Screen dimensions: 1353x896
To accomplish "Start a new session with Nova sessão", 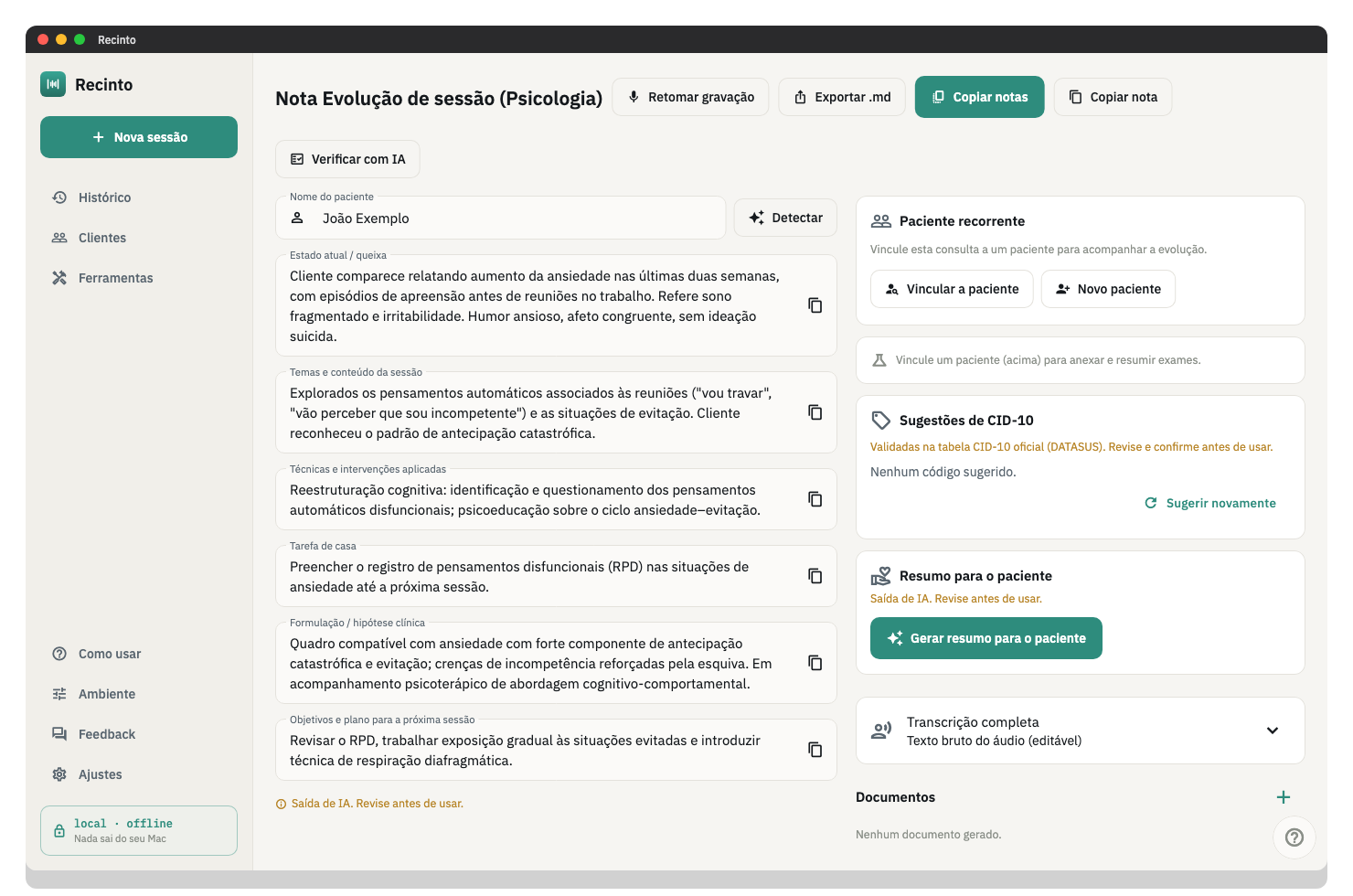I will pos(139,137).
